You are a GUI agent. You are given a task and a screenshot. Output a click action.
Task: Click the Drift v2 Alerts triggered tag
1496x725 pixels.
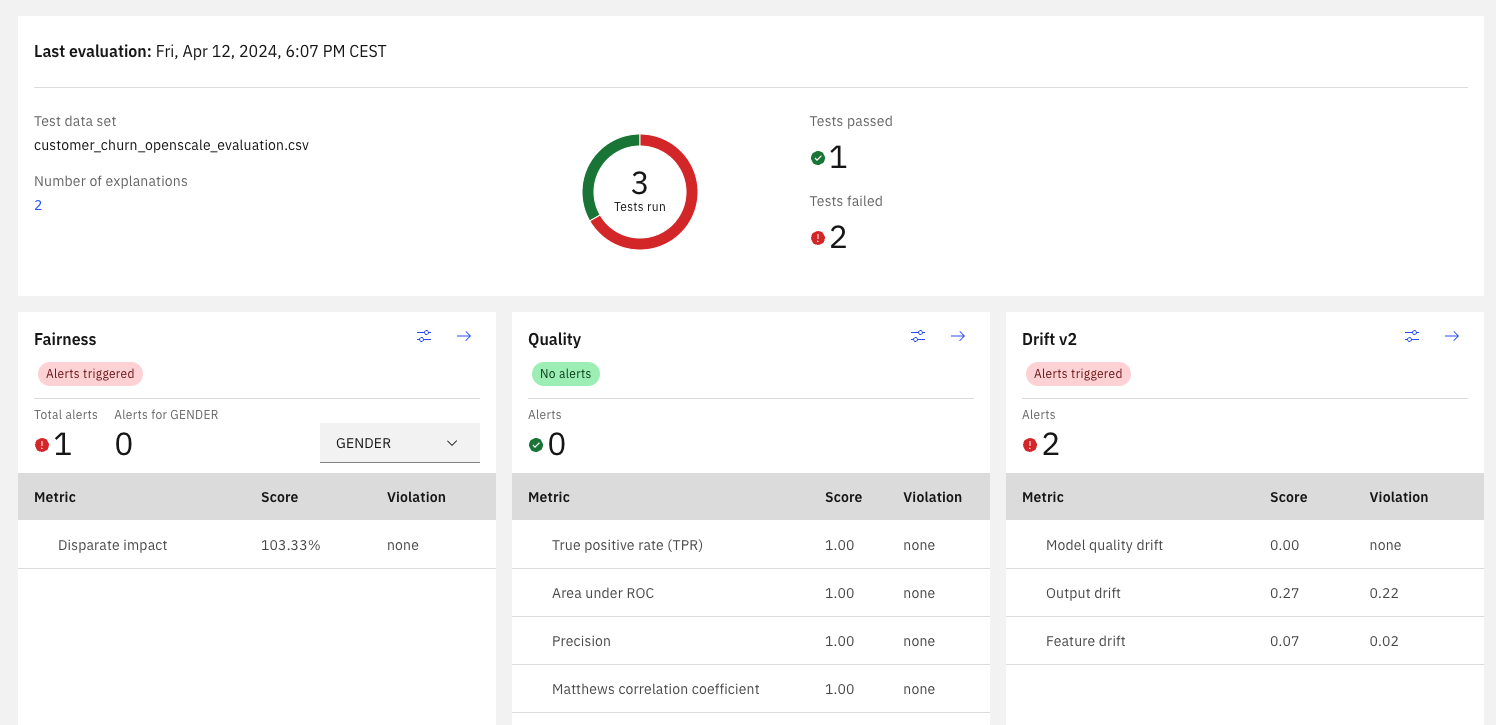[x=1078, y=374]
